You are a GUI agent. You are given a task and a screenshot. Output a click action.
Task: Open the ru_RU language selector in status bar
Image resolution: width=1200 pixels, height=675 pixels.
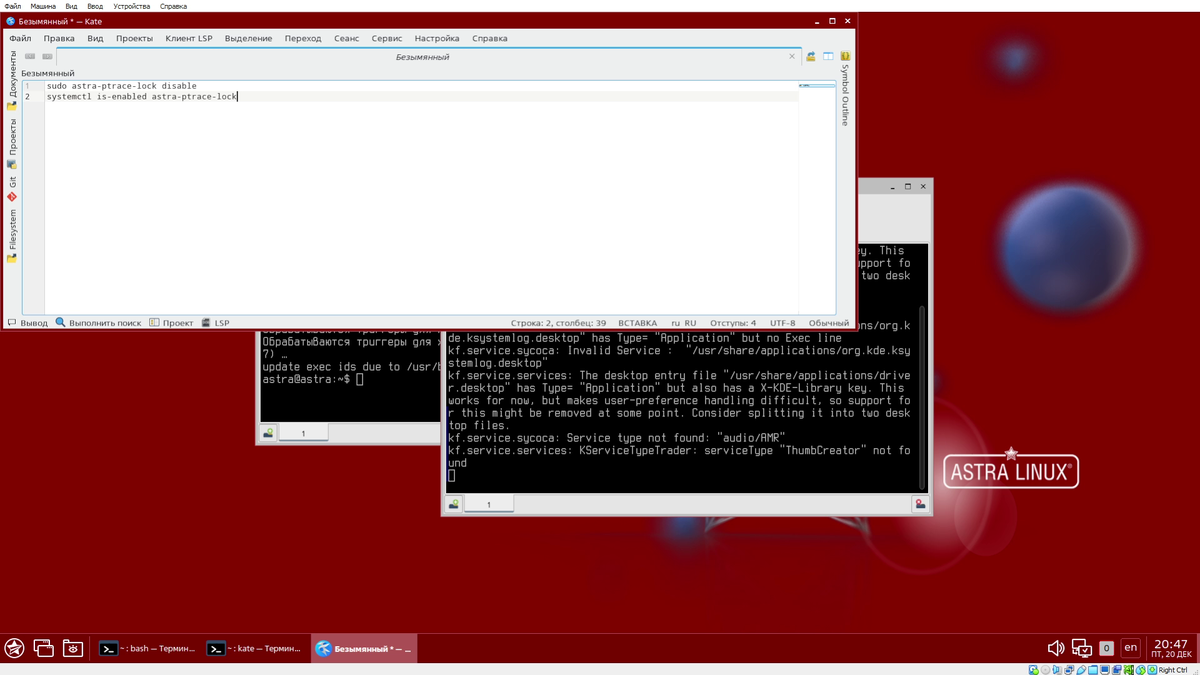pos(684,323)
